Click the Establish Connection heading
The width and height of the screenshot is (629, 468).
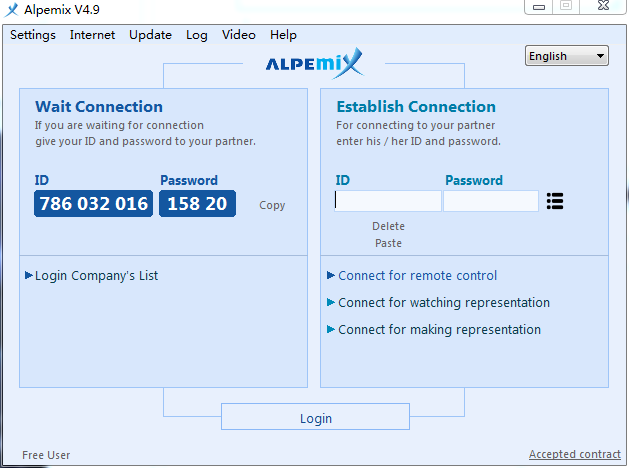coord(416,107)
